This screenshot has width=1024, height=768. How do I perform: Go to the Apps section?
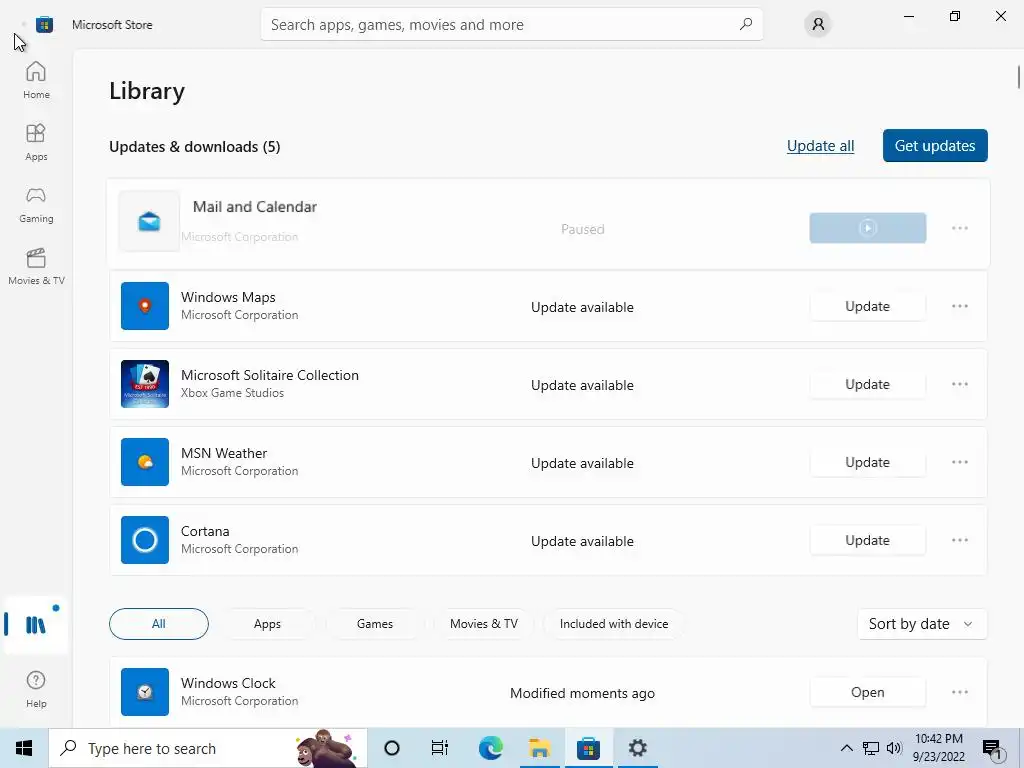coord(36,142)
